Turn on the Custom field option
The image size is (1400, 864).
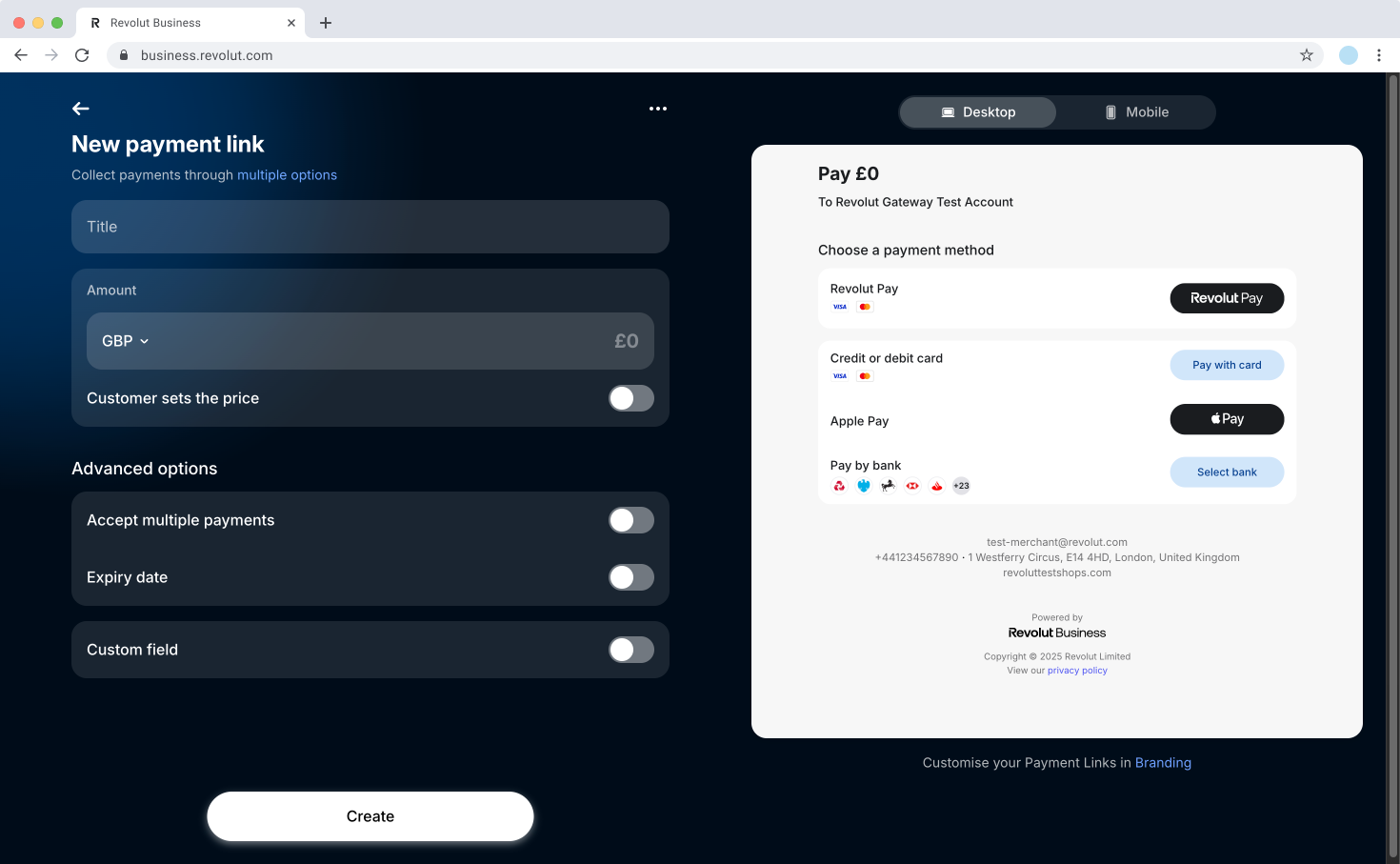(x=631, y=650)
